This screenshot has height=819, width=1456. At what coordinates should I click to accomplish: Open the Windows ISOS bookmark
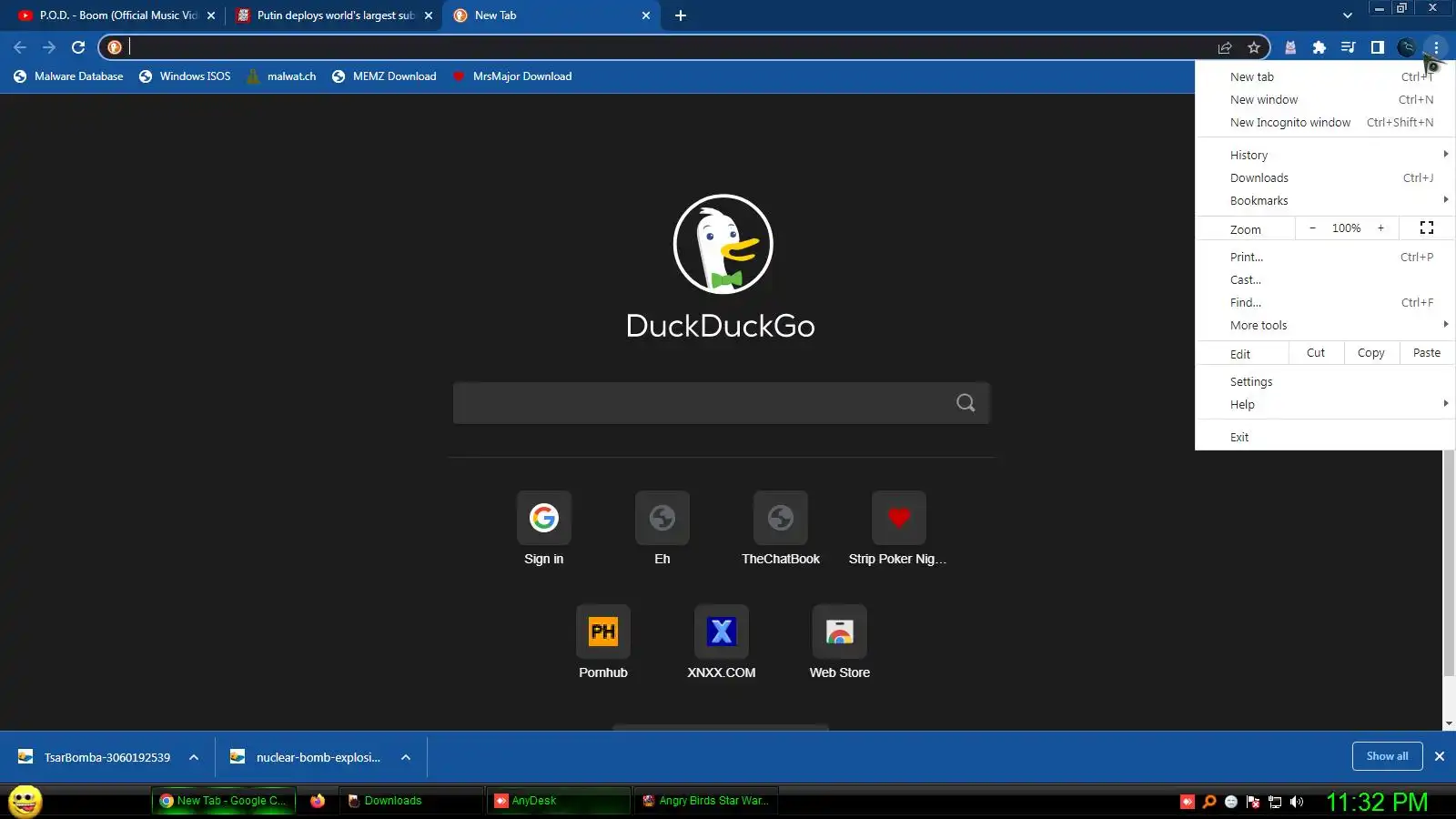click(x=185, y=76)
